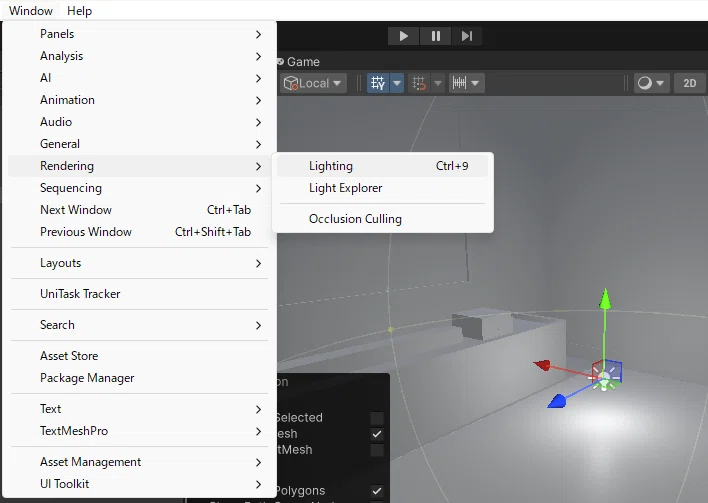Image resolution: width=708 pixels, height=503 pixels.
Task: Click the Step frame button
Action: coord(466,36)
